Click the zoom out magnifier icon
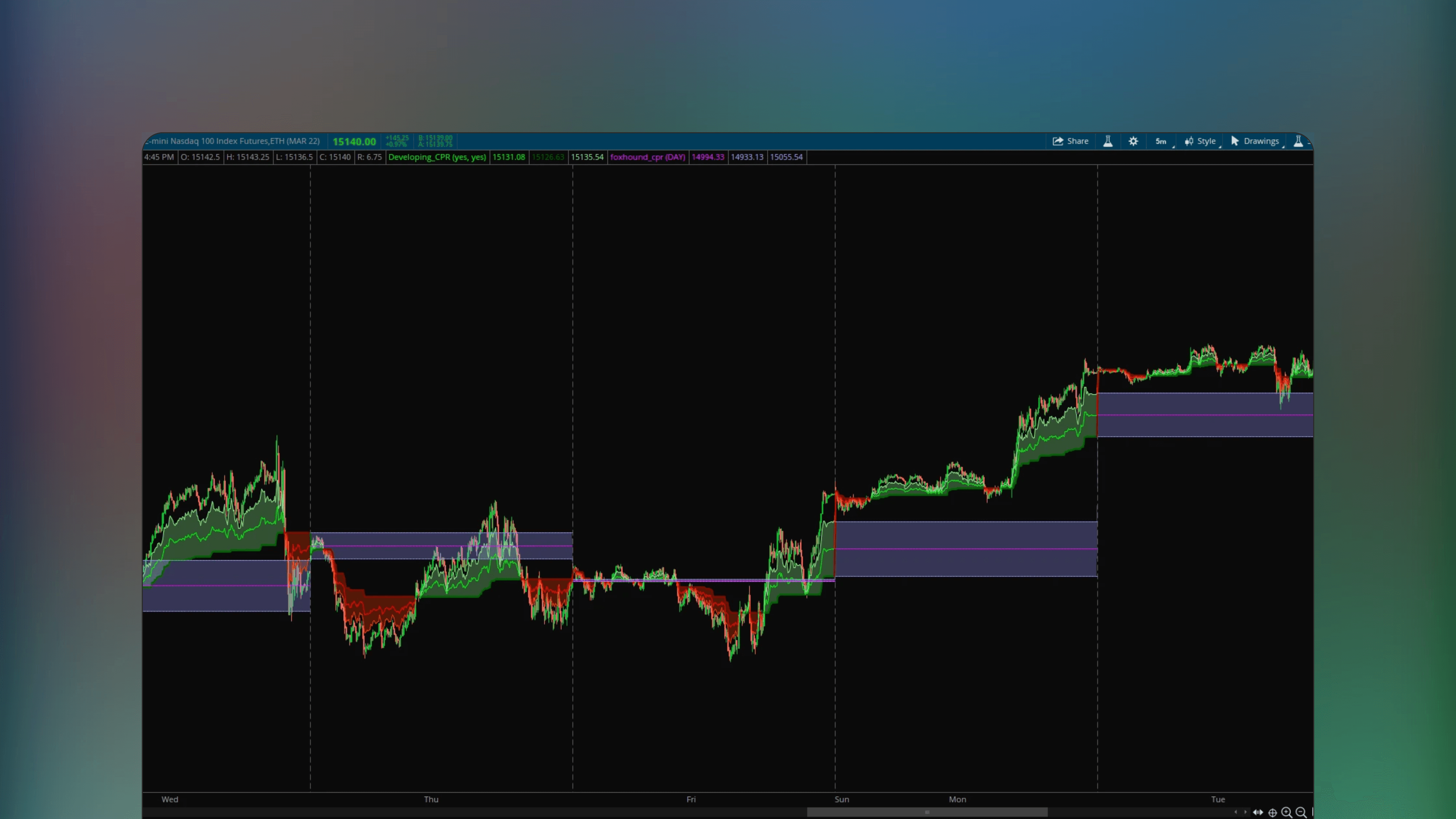The height and width of the screenshot is (819, 1456). click(1301, 813)
